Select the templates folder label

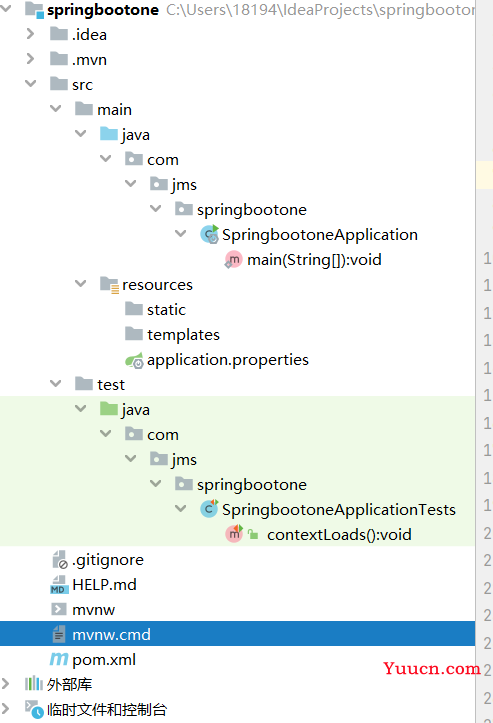tap(184, 335)
